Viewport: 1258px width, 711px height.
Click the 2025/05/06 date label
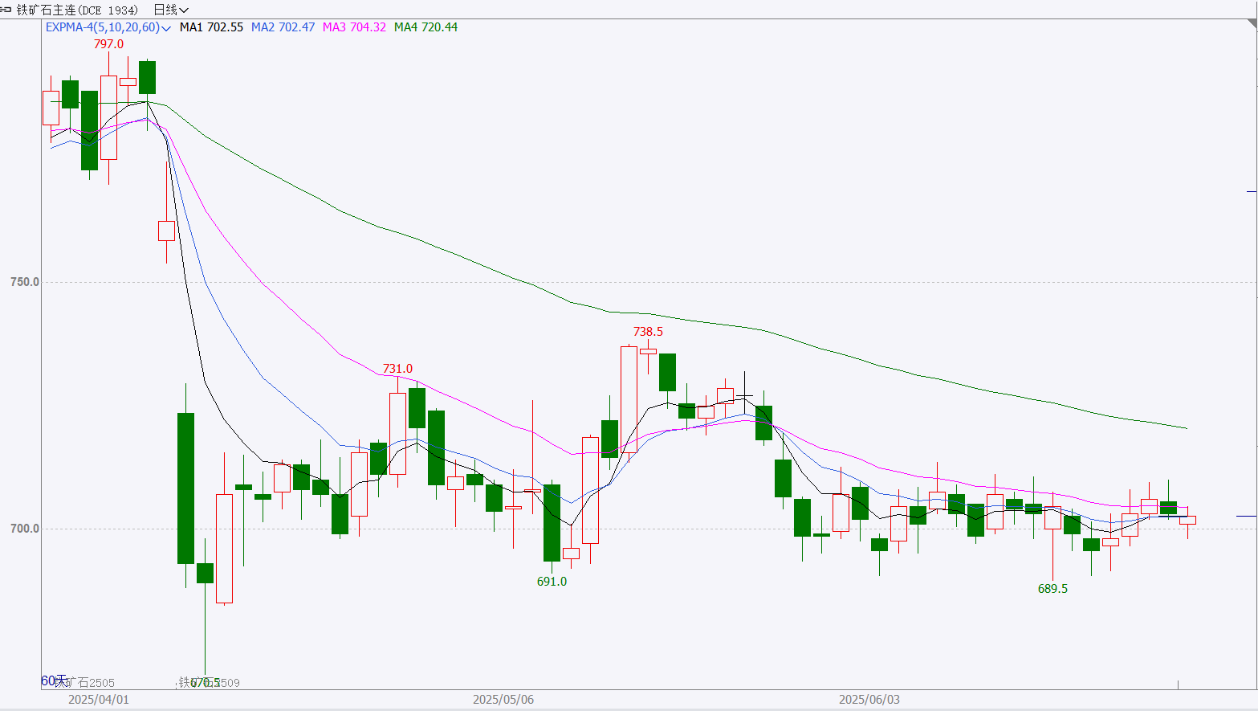click(x=503, y=701)
